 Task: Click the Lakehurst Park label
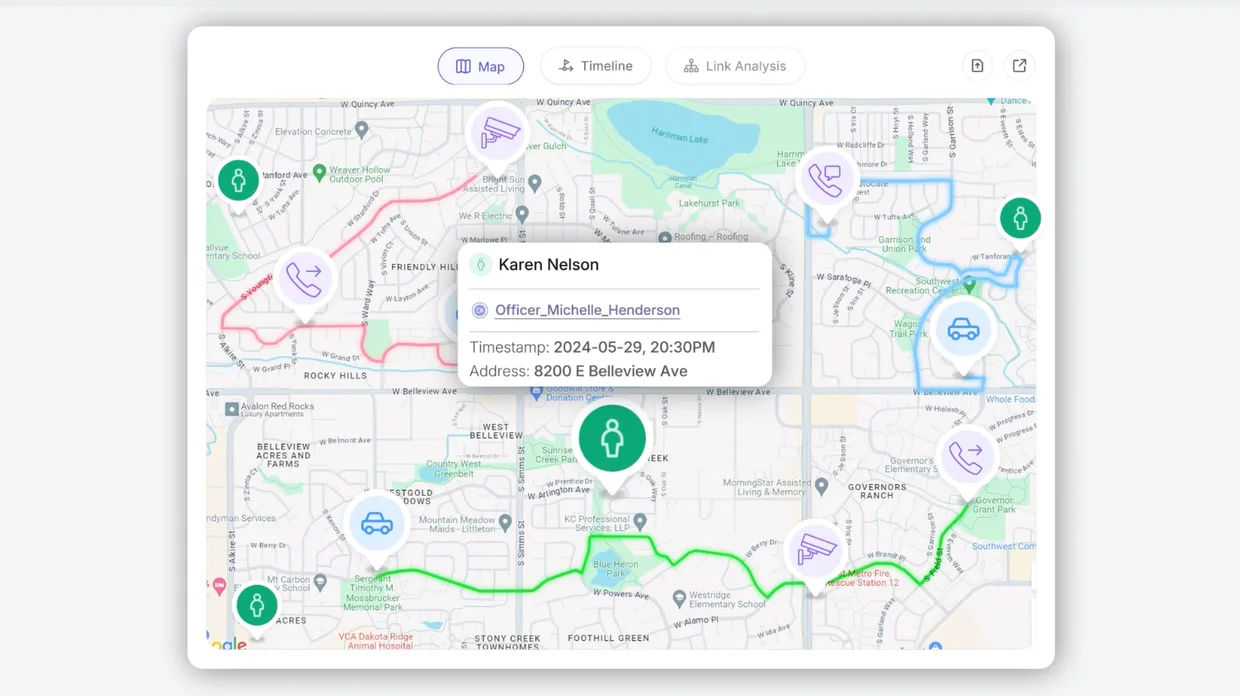[x=708, y=202]
